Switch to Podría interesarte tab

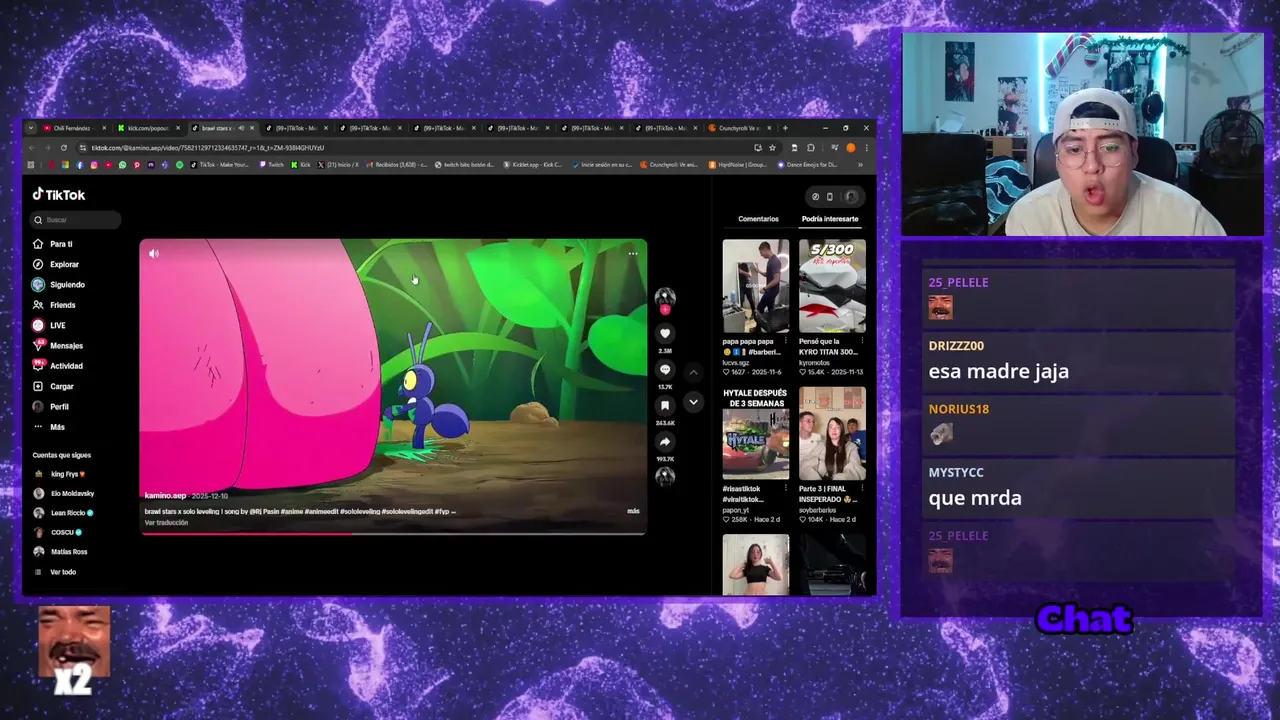[x=830, y=219]
